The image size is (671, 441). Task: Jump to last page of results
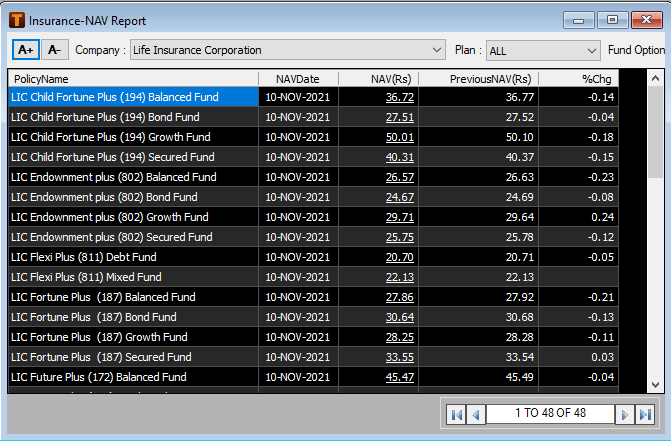(x=645, y=414)
